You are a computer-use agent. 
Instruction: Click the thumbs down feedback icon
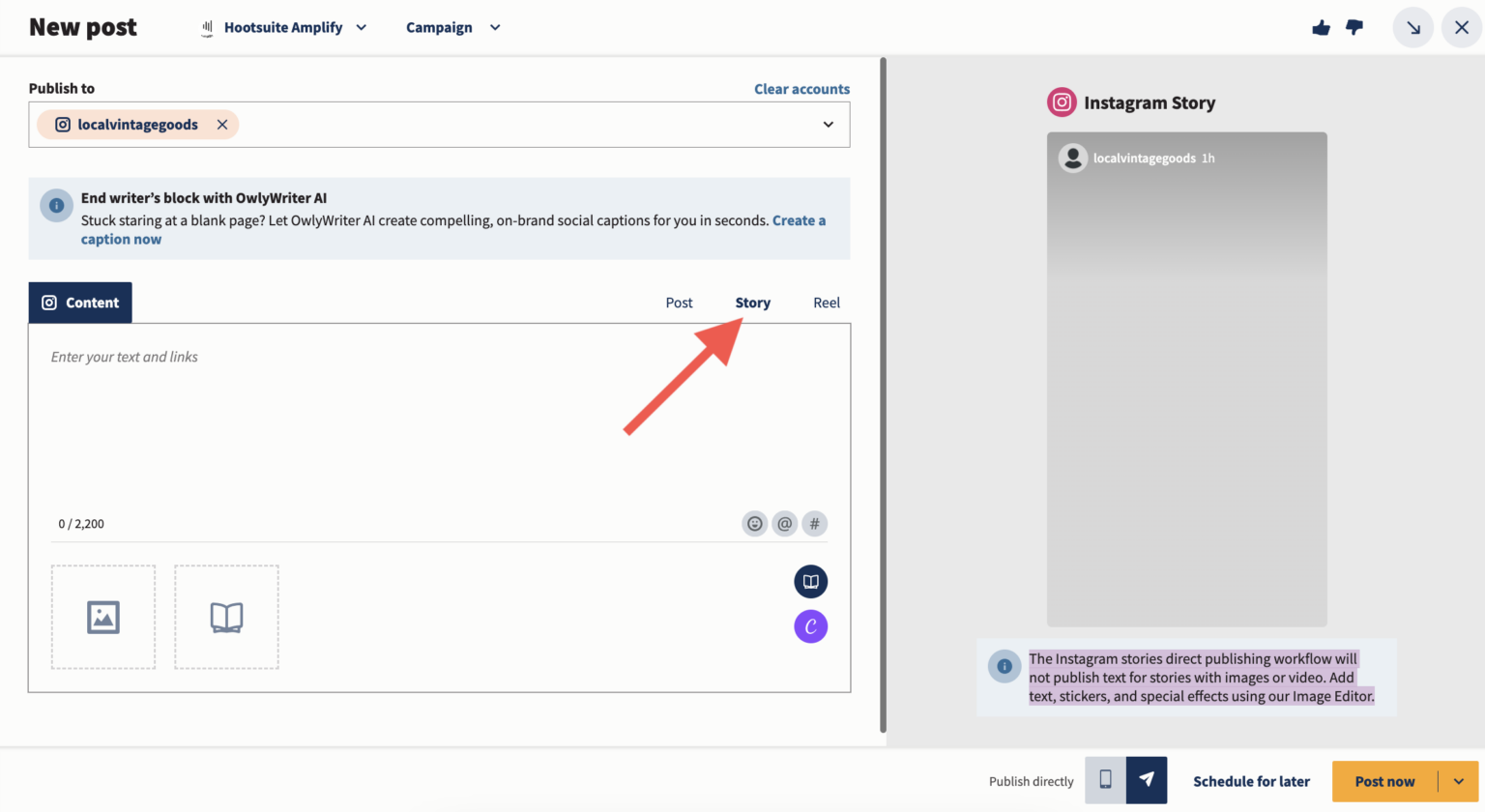(x=1354, y=28)
